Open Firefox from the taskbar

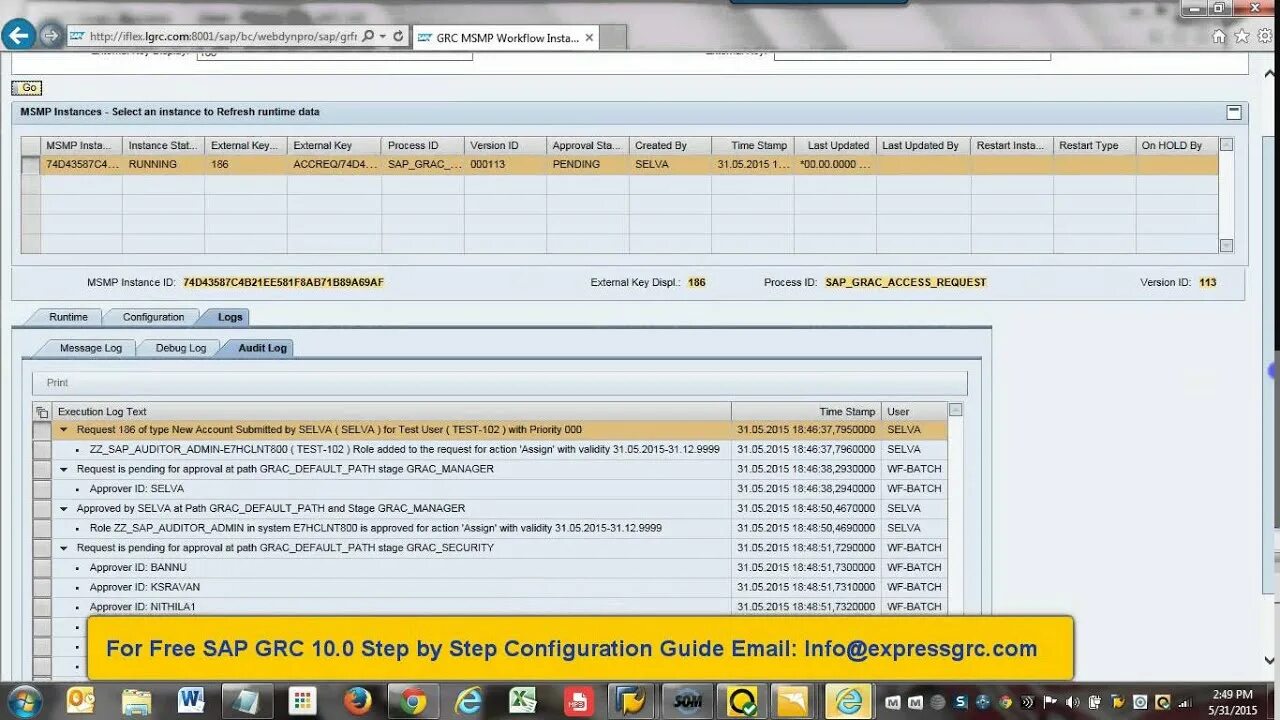coord(357,701)
